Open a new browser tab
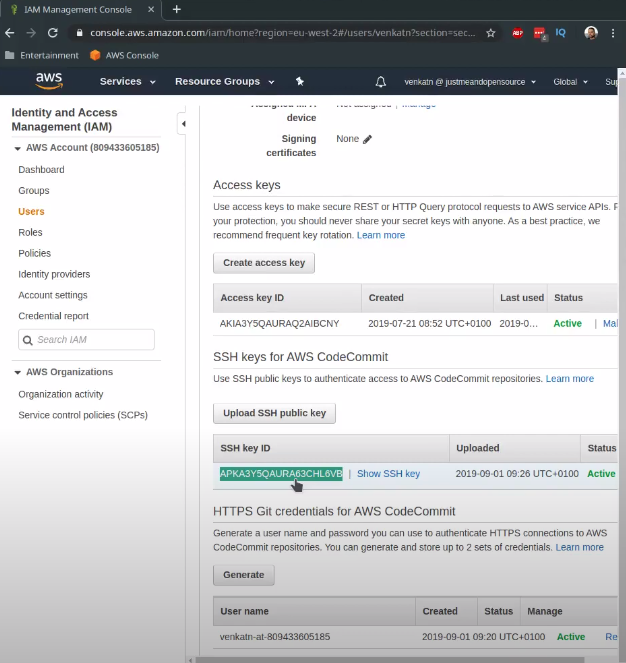Screen dimensions: 626x663 [x=176, y=9]
